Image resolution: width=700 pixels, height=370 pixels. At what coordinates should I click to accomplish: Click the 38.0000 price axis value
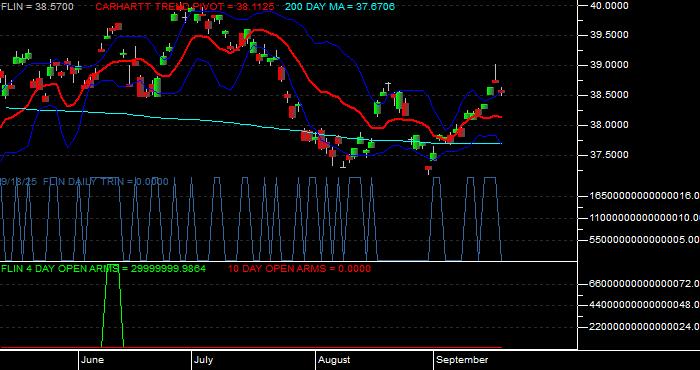tap(609, 125)
